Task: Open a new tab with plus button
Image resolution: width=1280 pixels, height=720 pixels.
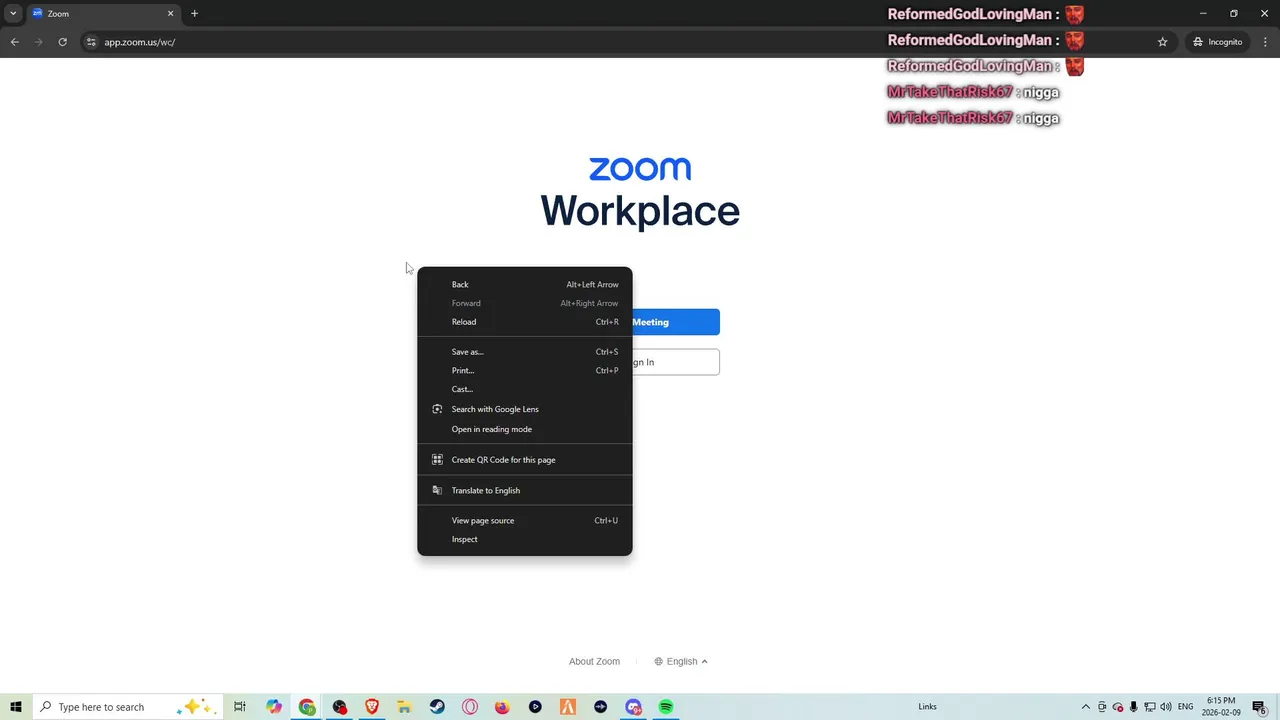Action: coord(194,14)
